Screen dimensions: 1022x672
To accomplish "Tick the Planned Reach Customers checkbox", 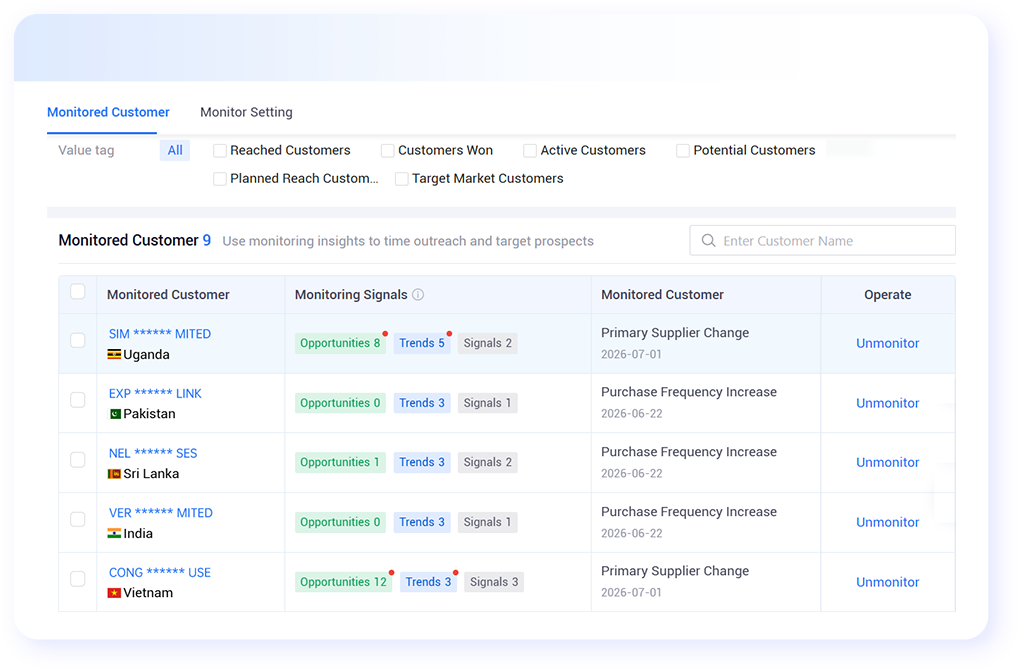I will click(x=220, y=179).
